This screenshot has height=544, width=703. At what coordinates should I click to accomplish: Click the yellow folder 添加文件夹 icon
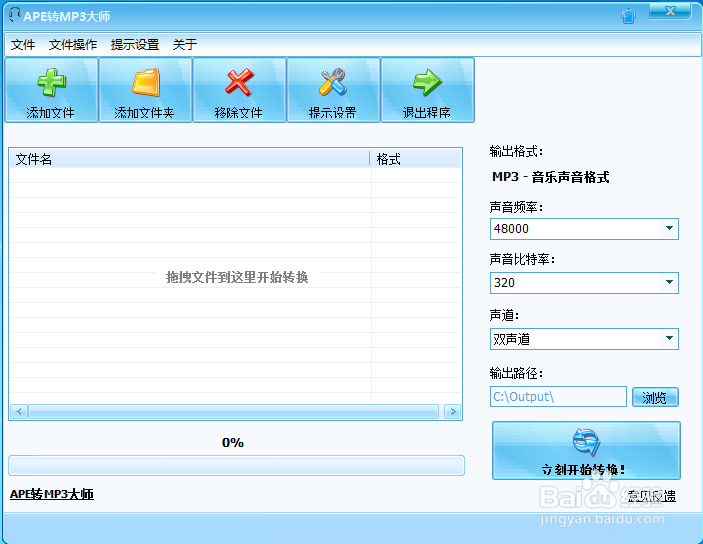tap(146, 83)
